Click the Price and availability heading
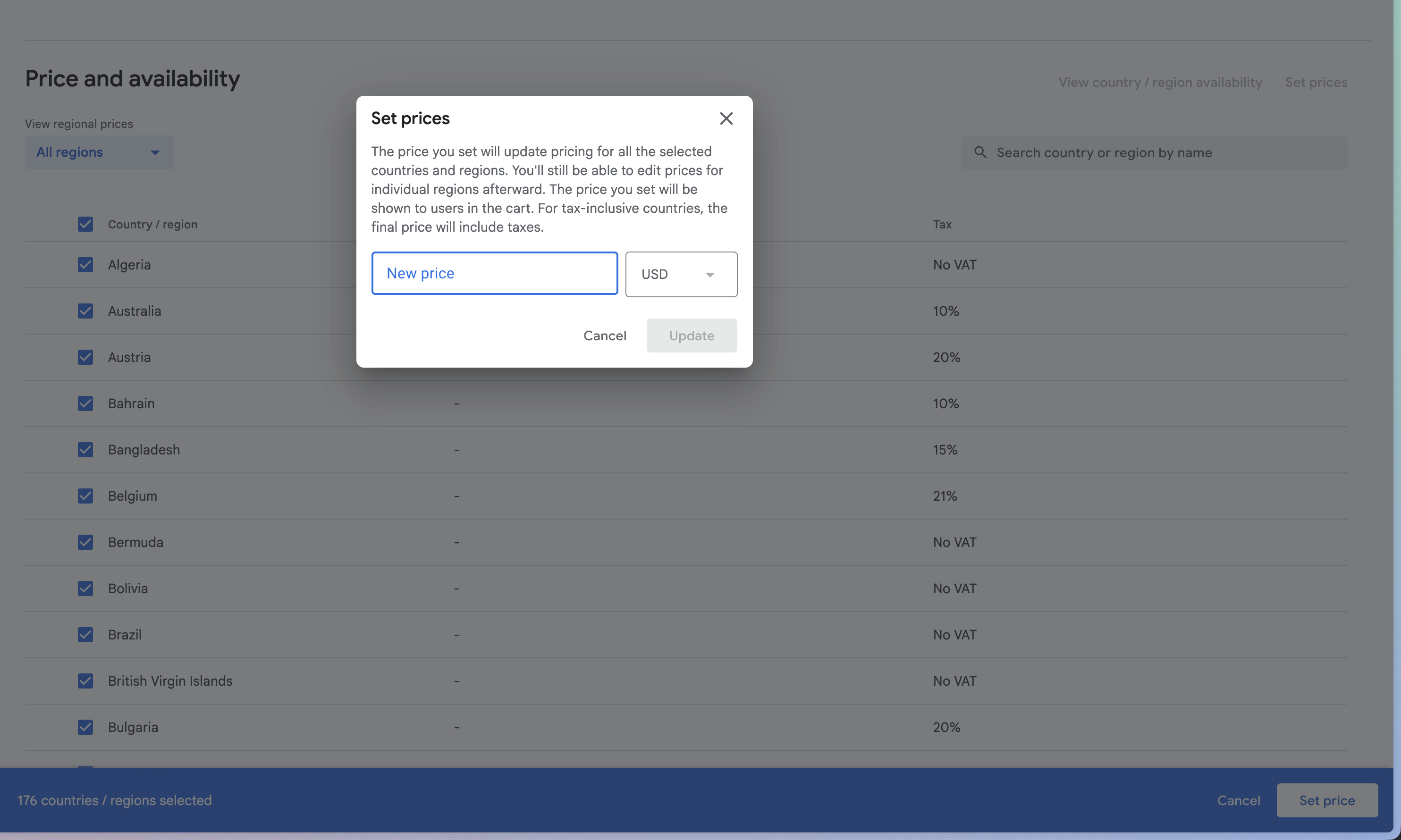 133,79
